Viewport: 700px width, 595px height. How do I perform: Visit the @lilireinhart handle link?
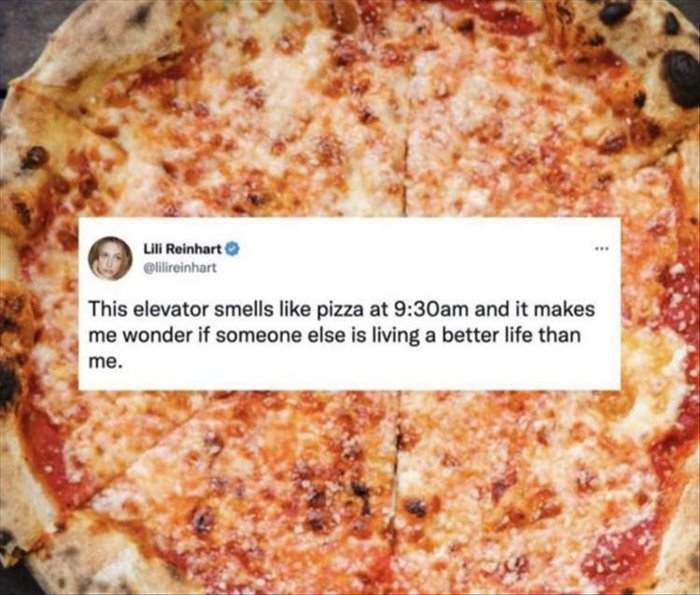pyautogui.click(x=179, y=267)
